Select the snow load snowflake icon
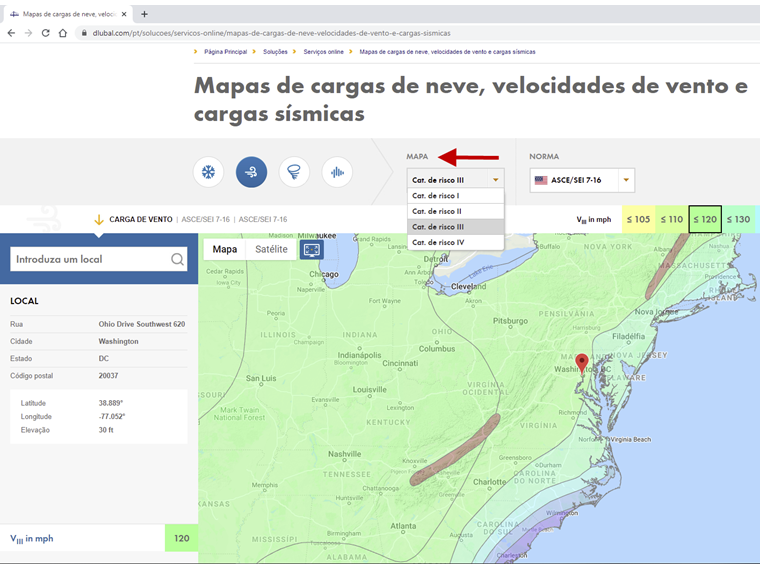This screenshot has width=760, height=570. [208, 172]
